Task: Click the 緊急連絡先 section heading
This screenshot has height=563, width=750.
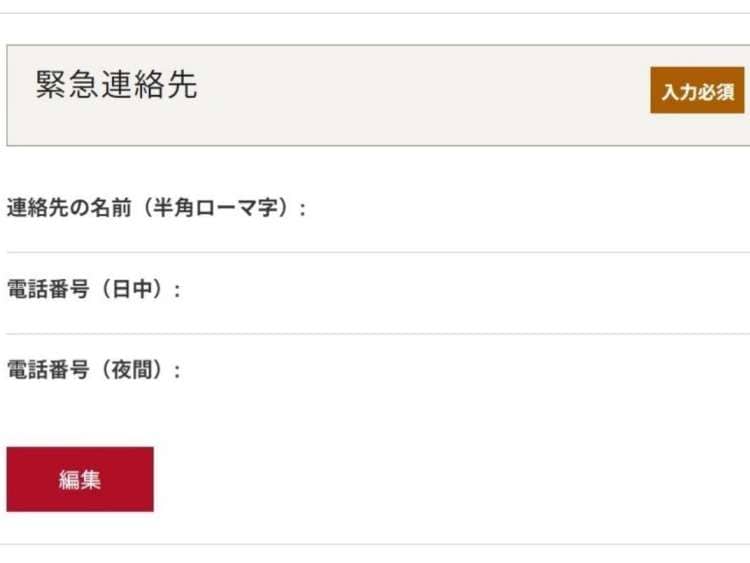Action: (116, 85)
